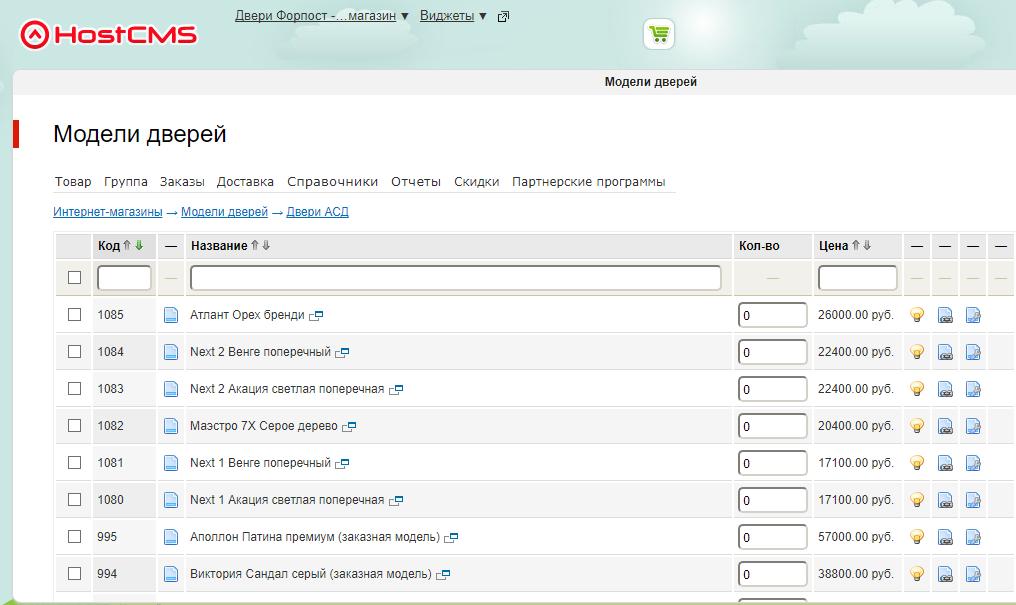This screenshot has height=605, width=1016.
Task: Open product Next 2 Акация светлая поперечная
Action: click(x=287, y=389)
